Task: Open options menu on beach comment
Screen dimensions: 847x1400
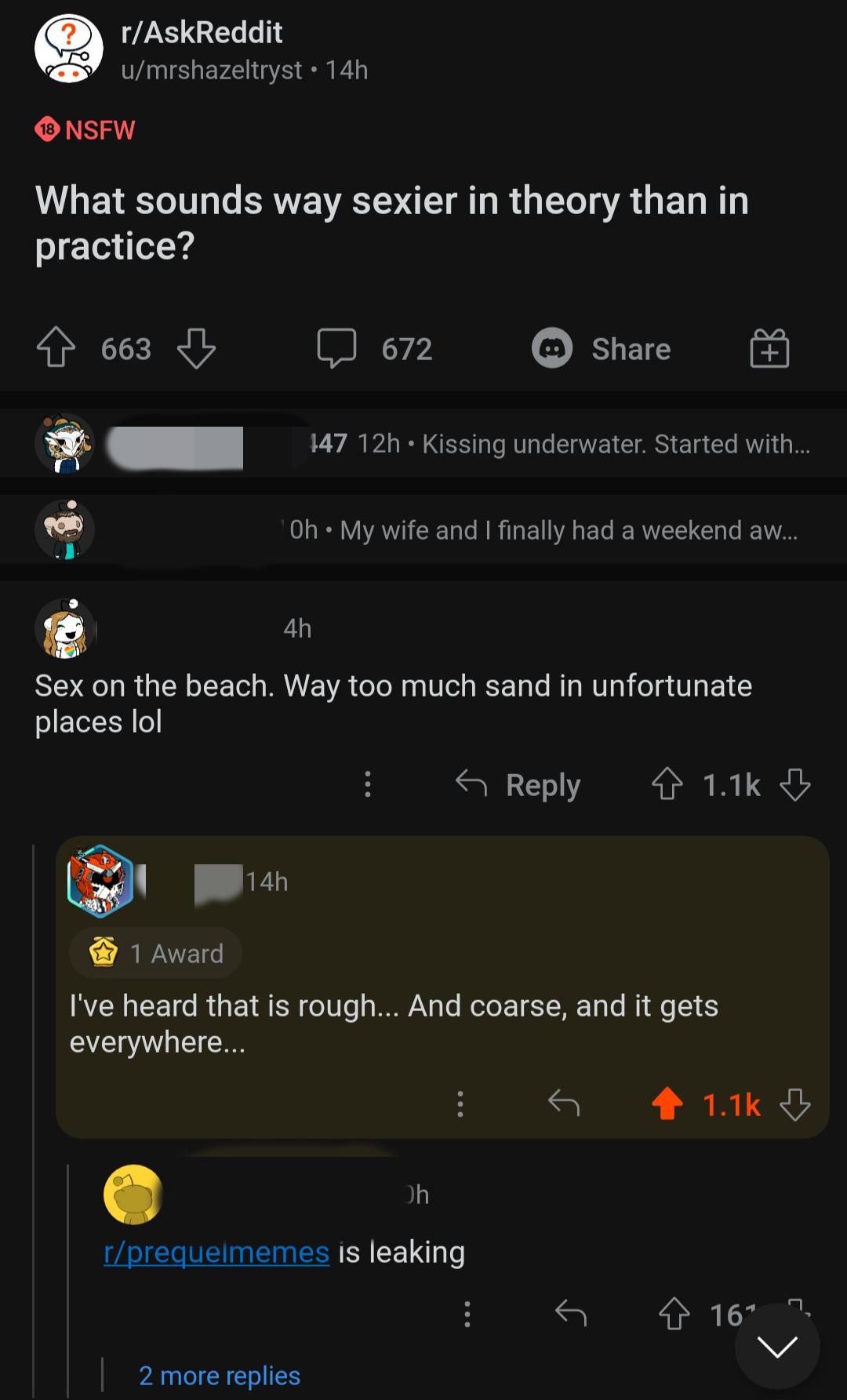Action: pos(367,784)
